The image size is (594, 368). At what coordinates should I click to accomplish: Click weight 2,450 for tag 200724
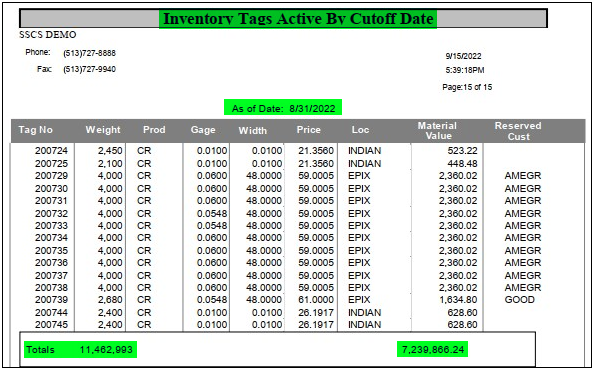point(110,151)
